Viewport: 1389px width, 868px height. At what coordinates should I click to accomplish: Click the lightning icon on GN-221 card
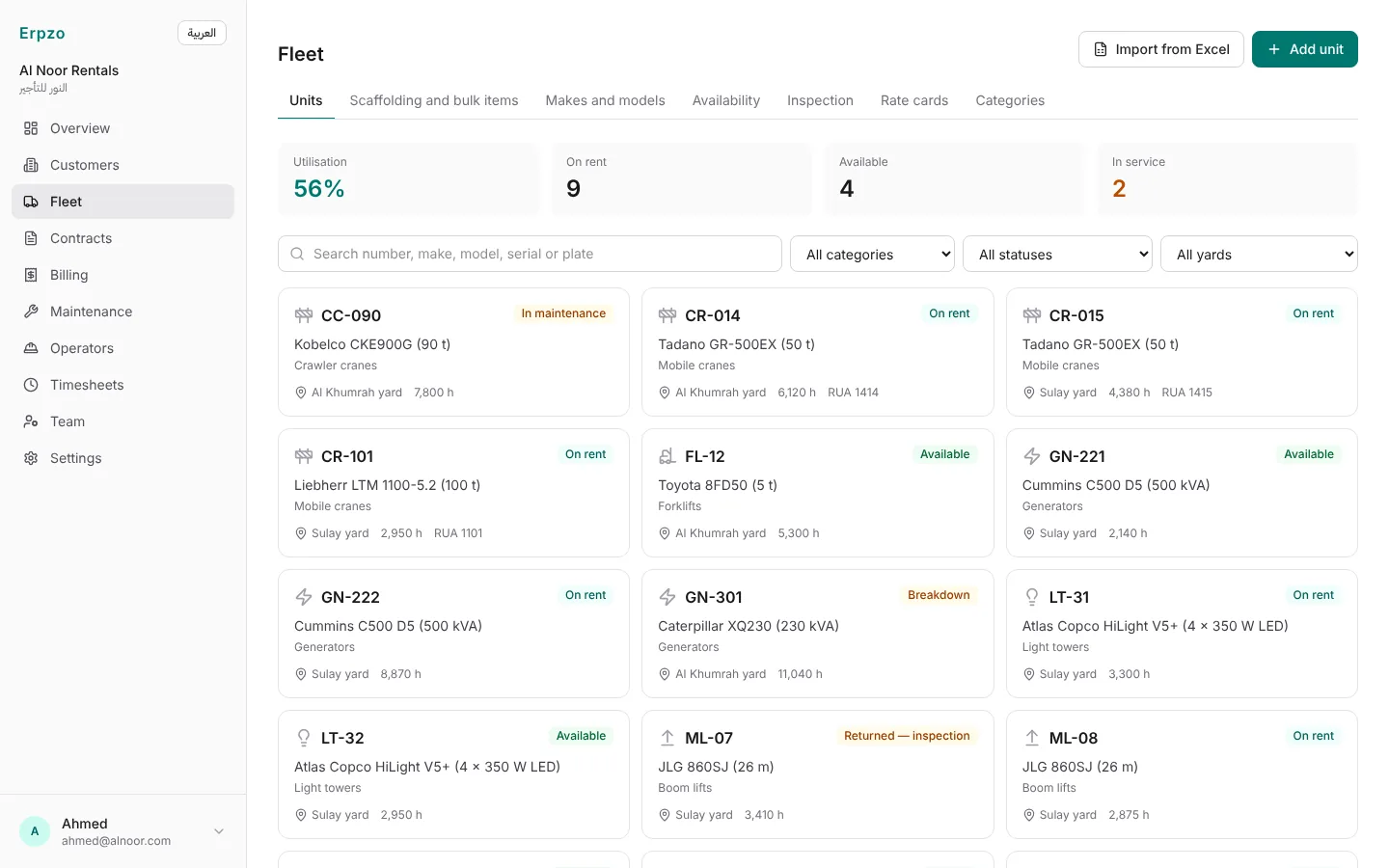click(1032, 456)
